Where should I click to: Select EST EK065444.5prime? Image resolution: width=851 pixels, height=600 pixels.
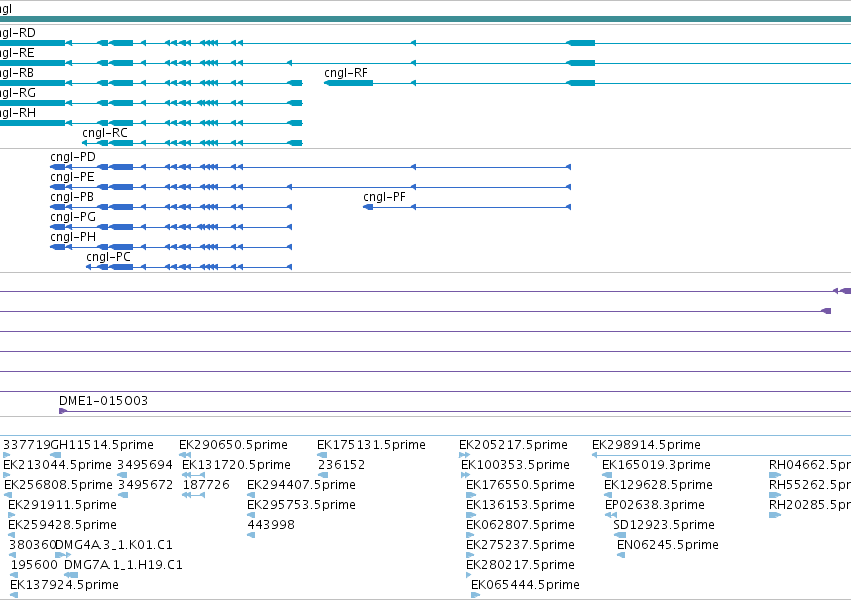(x=525, y=585)
